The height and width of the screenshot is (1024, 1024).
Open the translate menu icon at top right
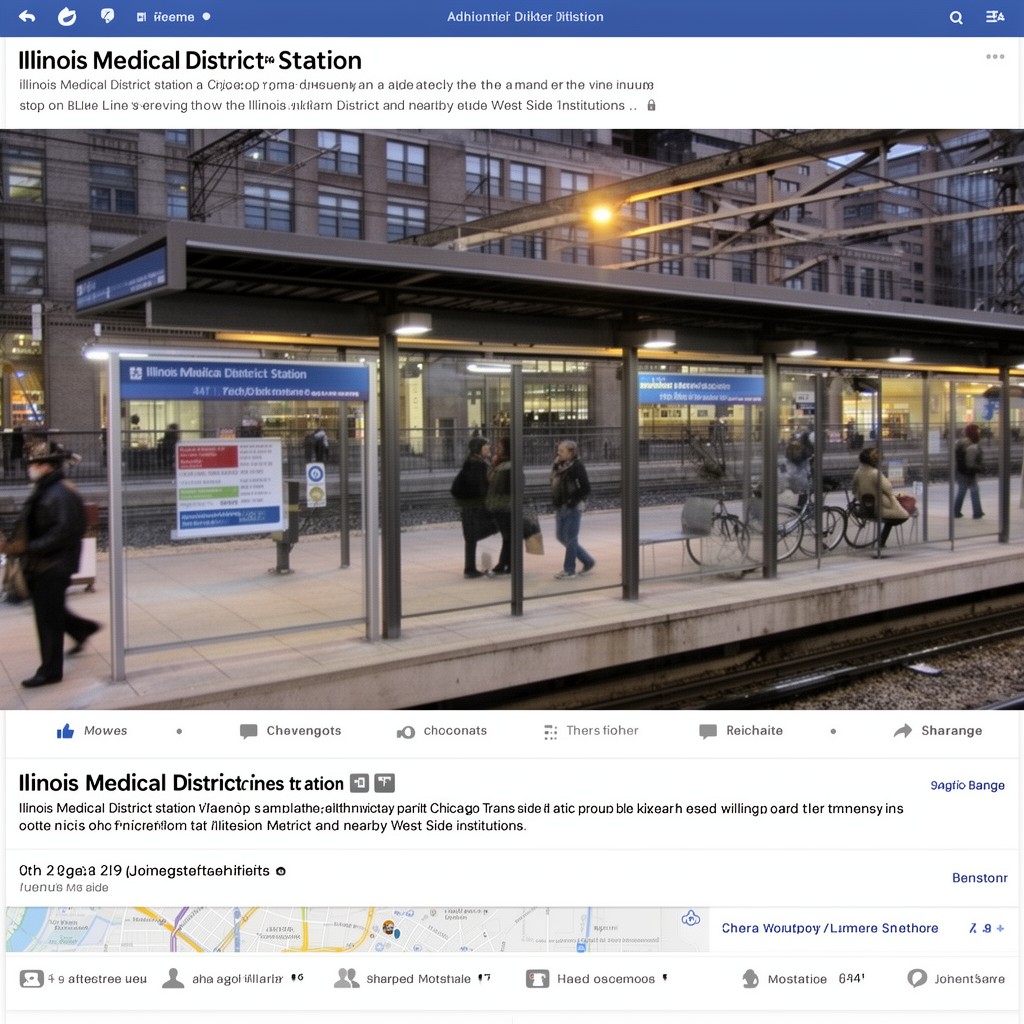pos(995,16)
